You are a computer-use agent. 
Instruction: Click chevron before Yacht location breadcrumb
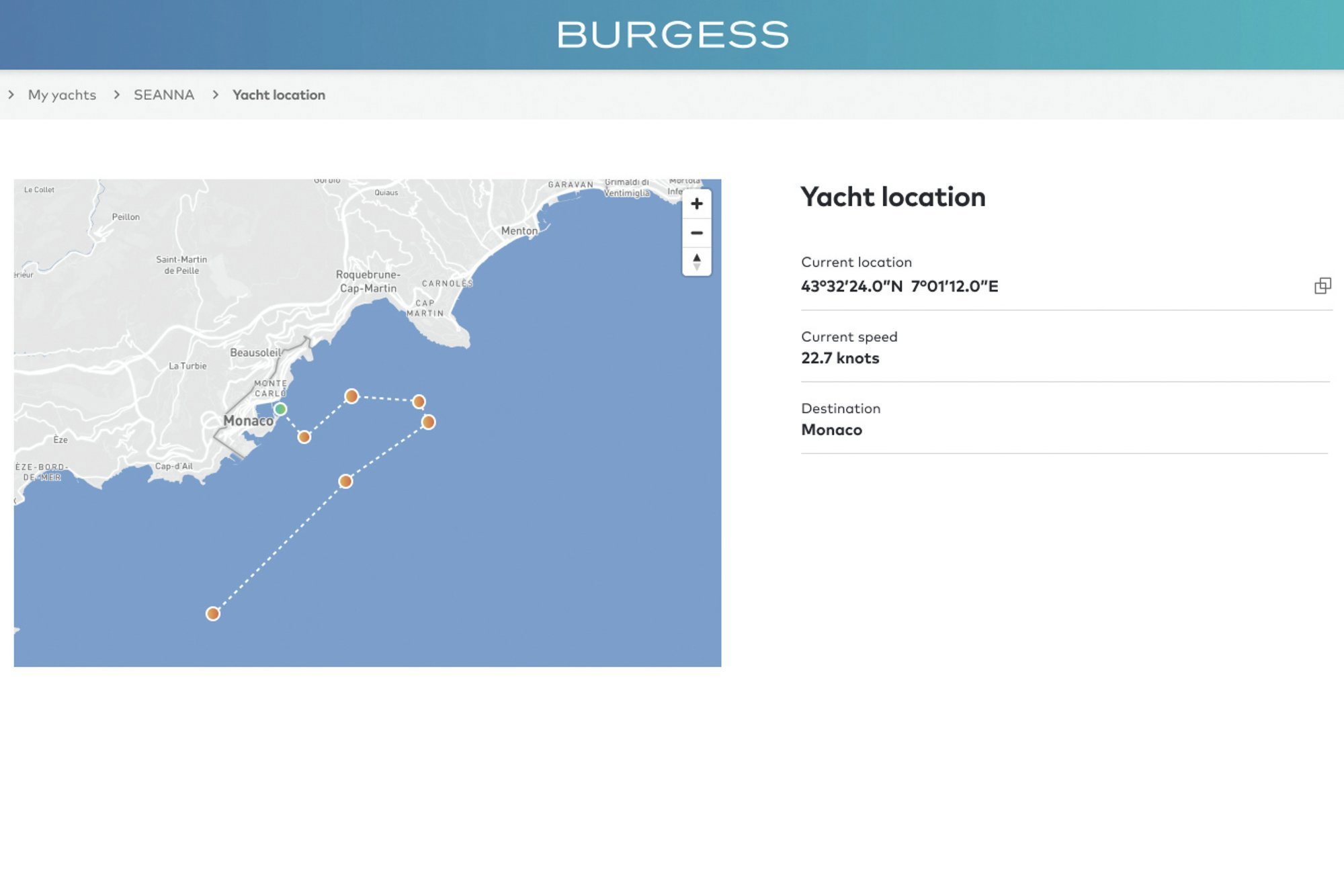(215, 95)
